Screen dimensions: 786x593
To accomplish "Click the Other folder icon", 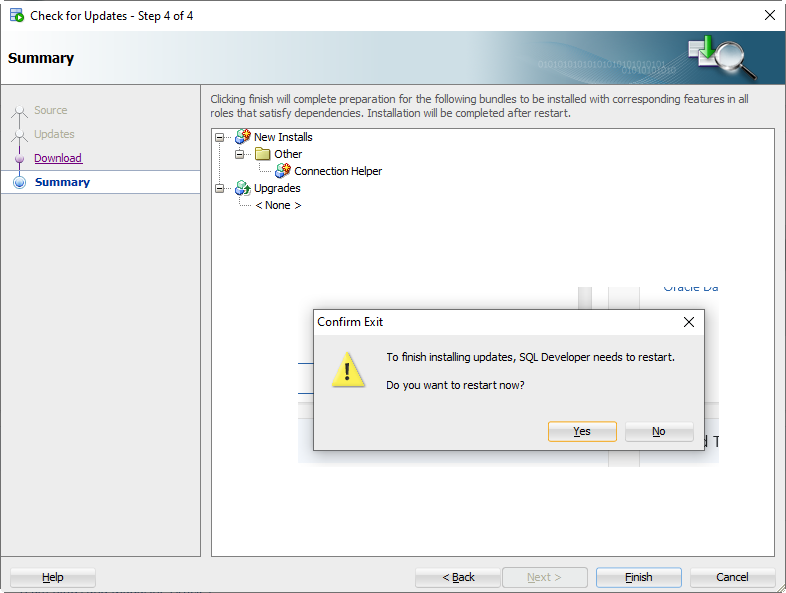I will pyautogui.click(x=263, y=154).
